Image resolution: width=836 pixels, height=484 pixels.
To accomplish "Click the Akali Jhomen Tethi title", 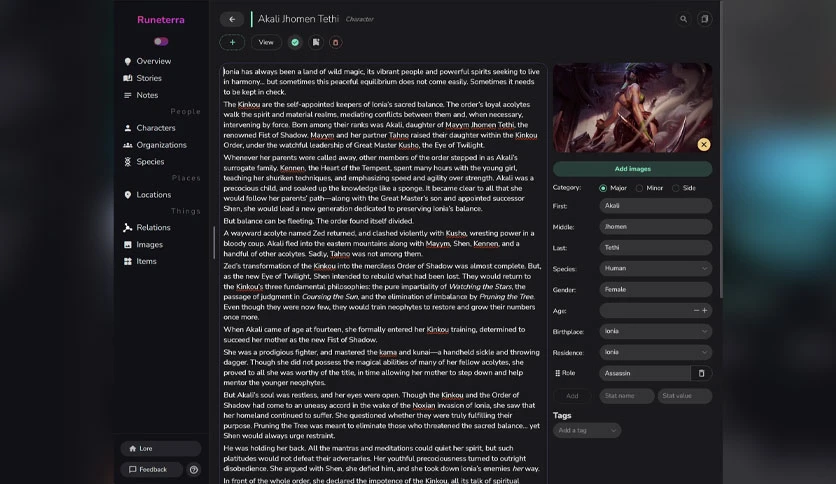I will [x=298, y=19].
